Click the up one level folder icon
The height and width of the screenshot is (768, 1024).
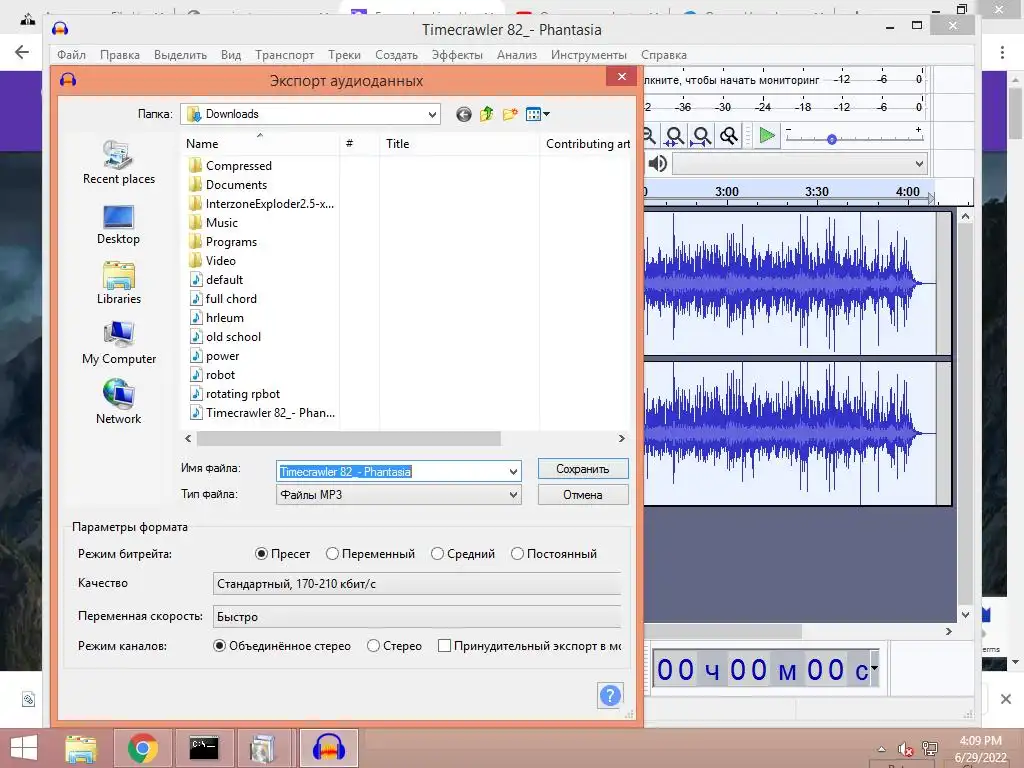click(x=487, y=114)
